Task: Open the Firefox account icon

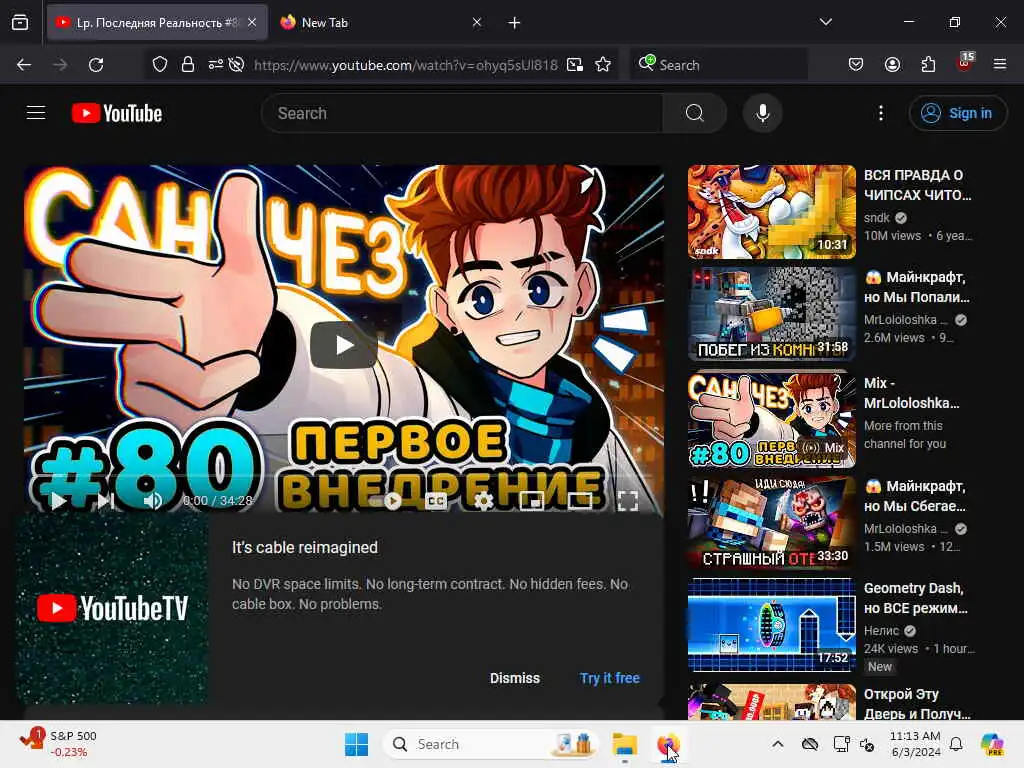Action: [x=892, y=65]
